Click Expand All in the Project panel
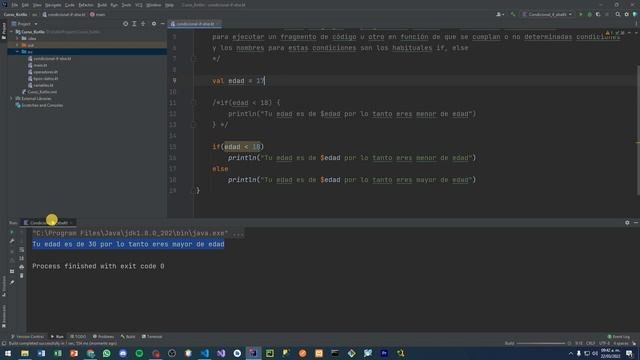The width and height of the screenshot is (640, 360). [134, 24]
